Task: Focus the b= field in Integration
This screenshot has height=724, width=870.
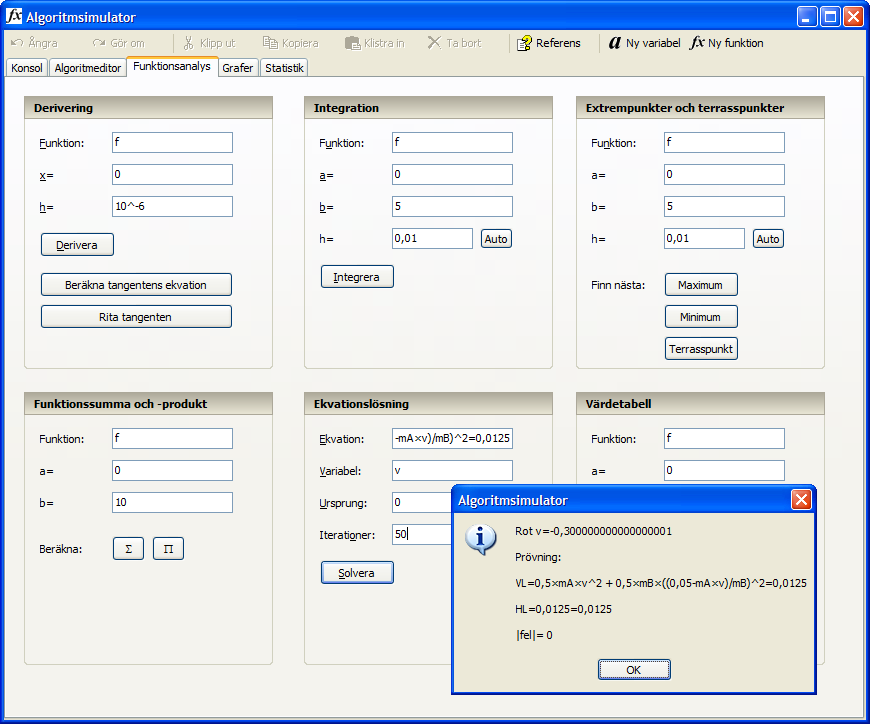Action: point(452,206)
